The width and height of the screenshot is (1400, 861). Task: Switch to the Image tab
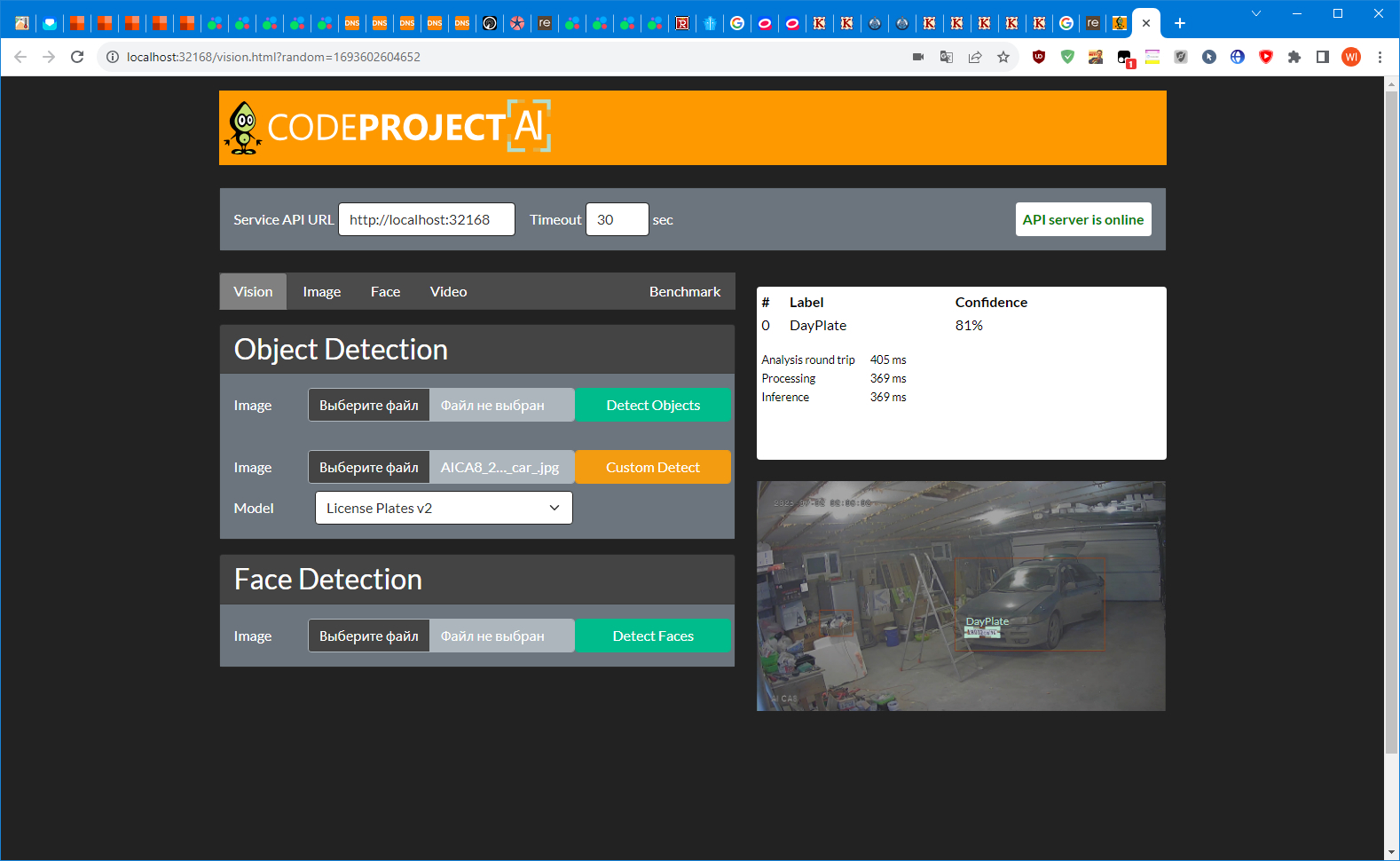click(321, 291)
